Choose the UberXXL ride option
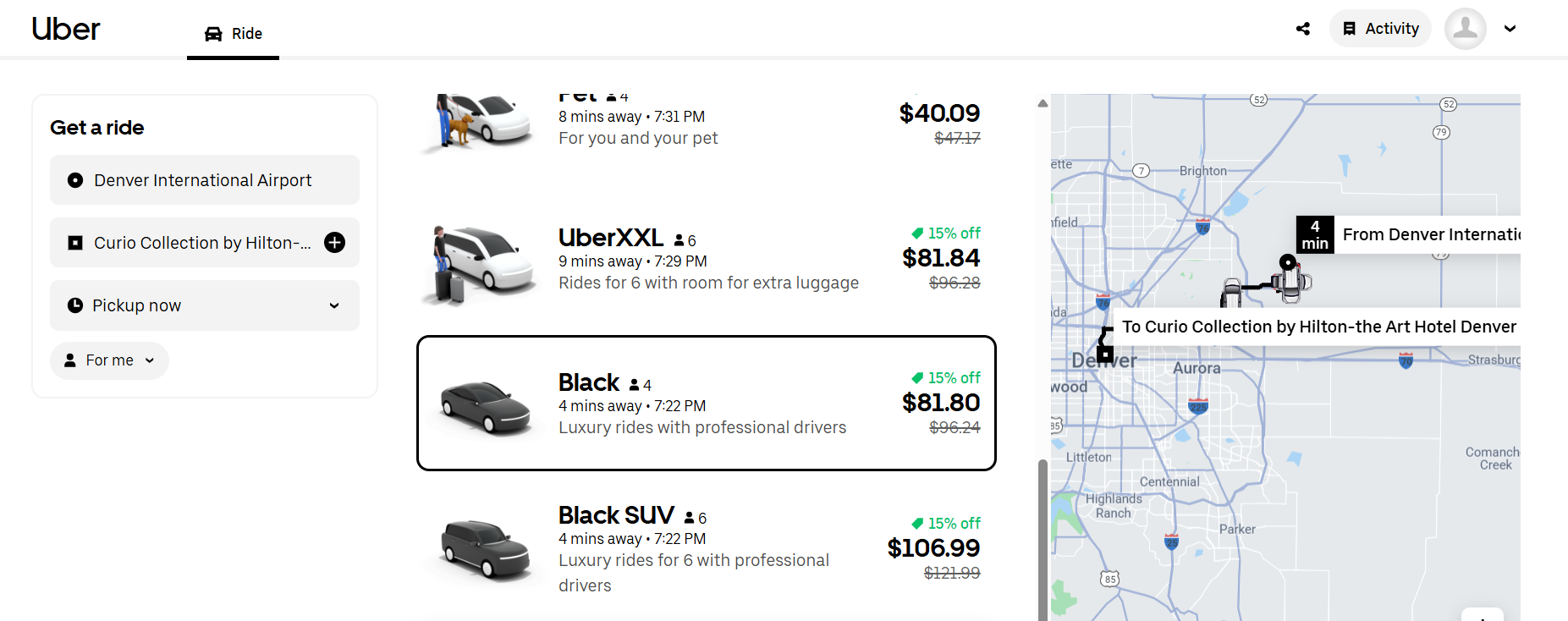The width and height of the screenshot is (1568, 621). coord(707,259)
